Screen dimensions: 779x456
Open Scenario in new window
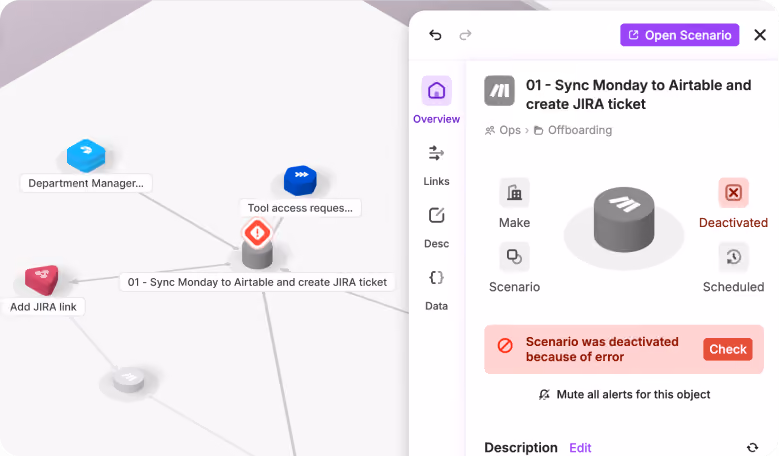tap(679, 35)
